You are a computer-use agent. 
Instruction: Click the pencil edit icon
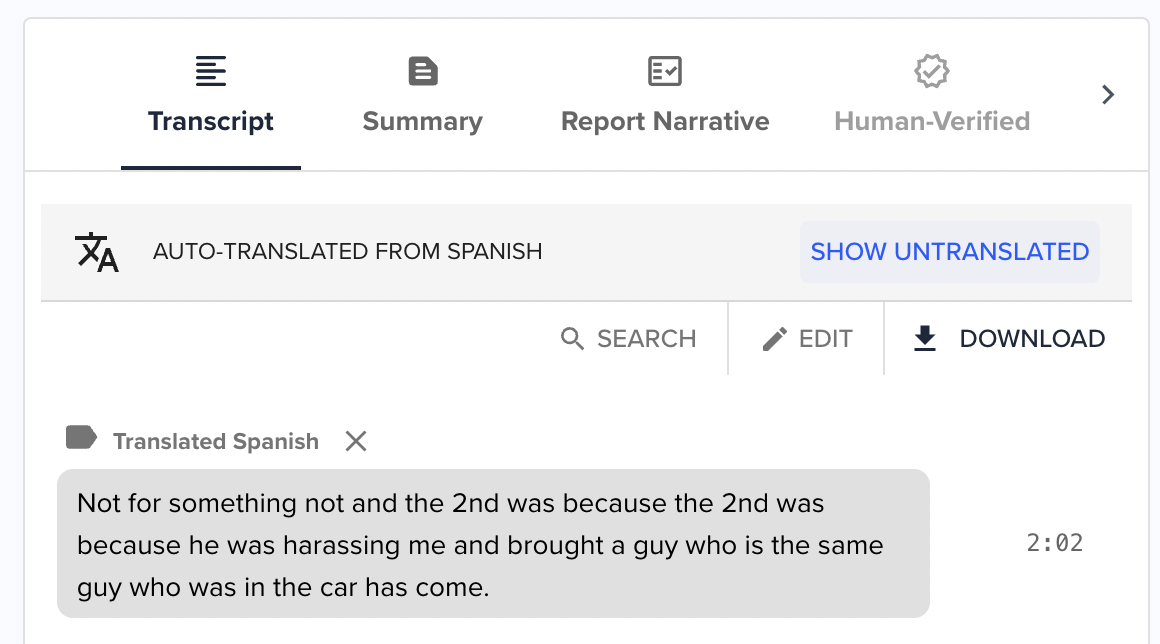tap(775, 339)
